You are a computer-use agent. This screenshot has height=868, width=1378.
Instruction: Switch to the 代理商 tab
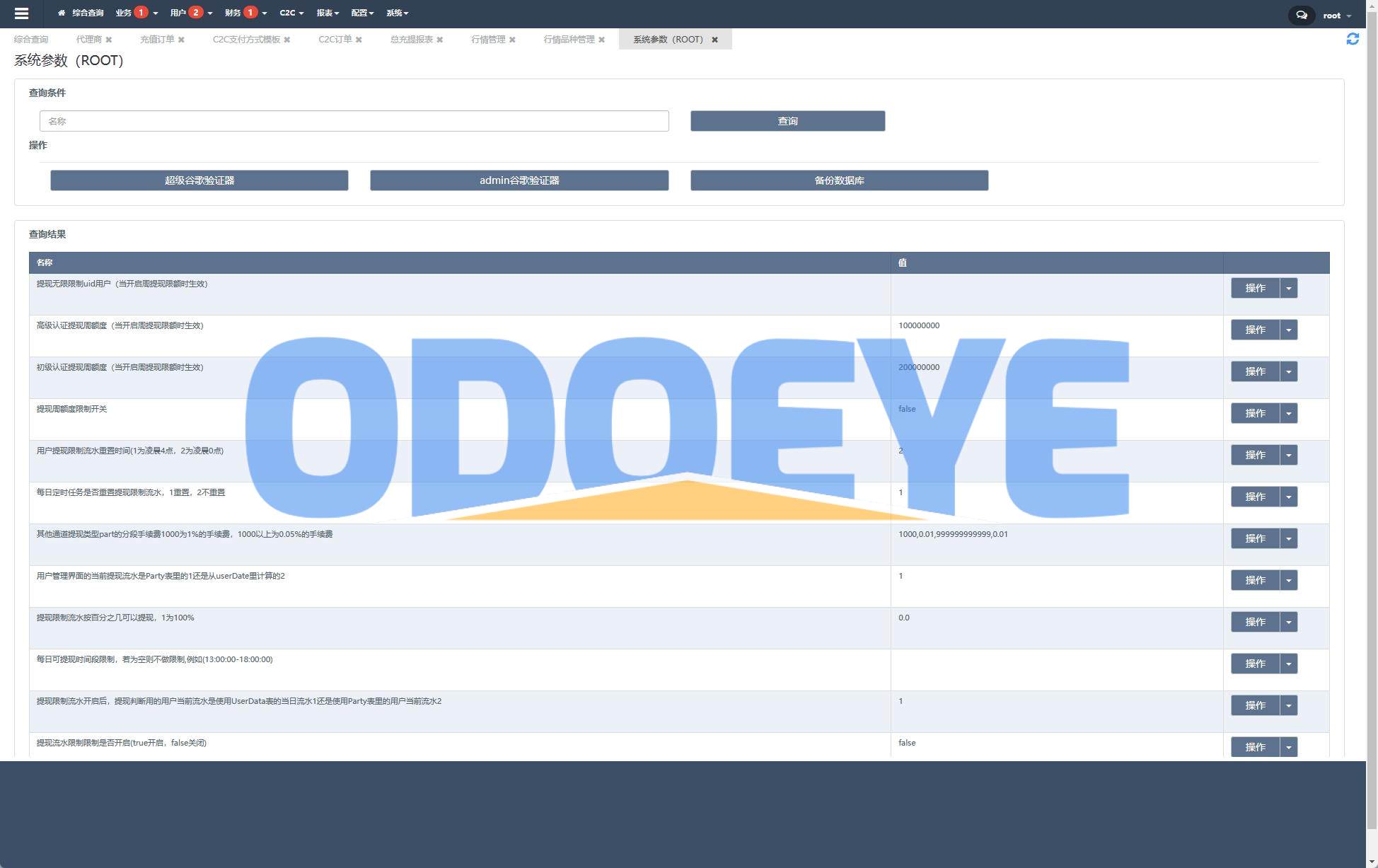[89, 40]
